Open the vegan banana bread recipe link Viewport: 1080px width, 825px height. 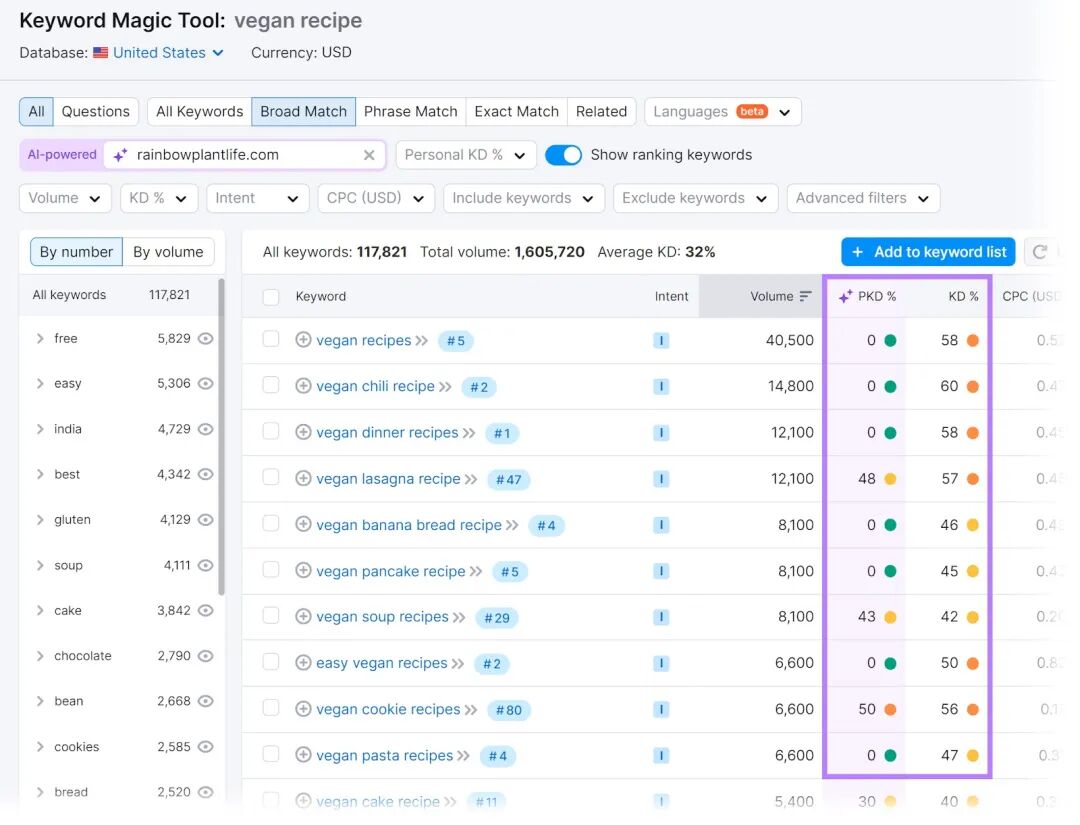pos(408,525)
